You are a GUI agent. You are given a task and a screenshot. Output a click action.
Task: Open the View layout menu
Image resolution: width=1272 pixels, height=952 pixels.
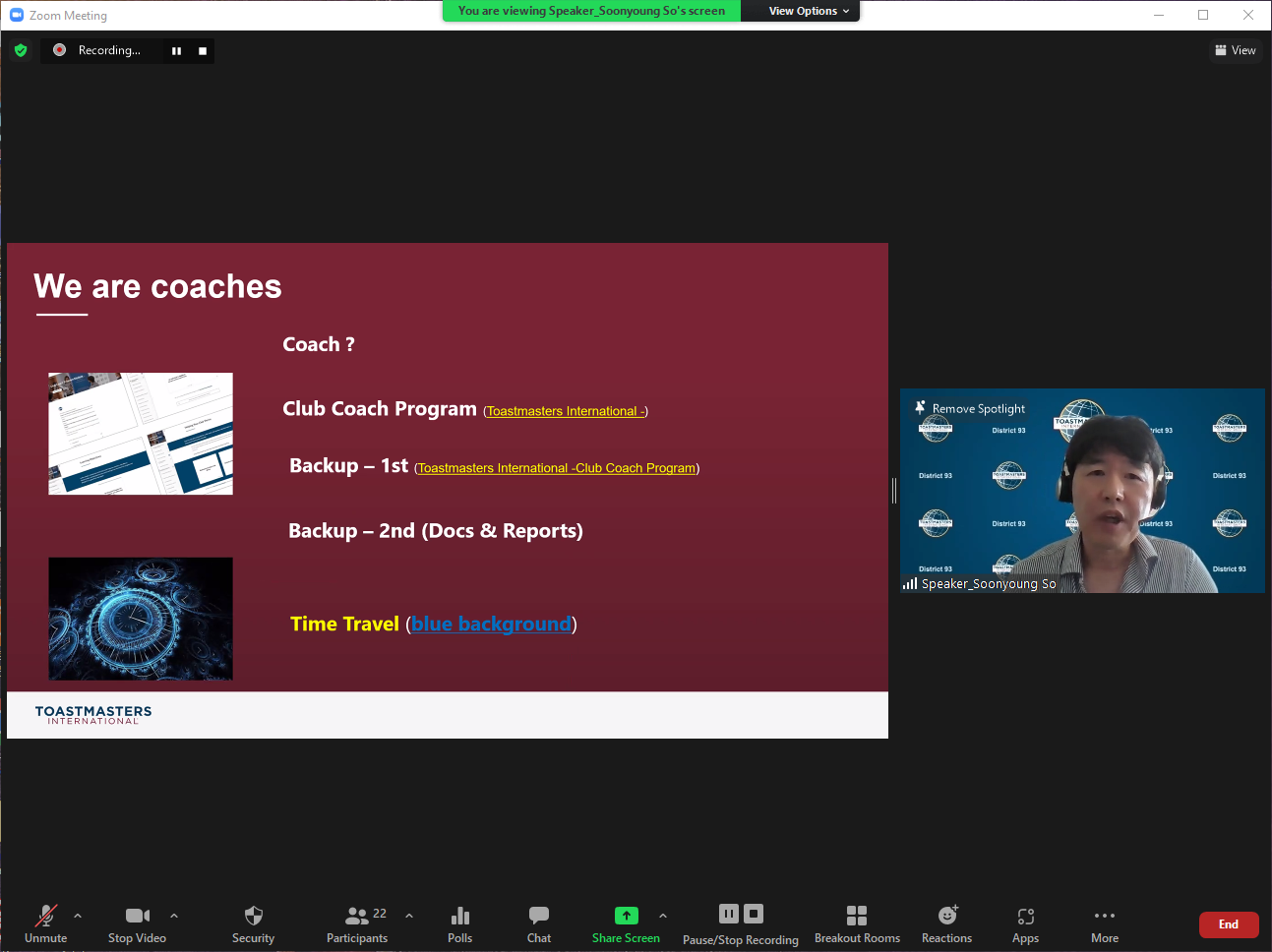pos(1236,50)
